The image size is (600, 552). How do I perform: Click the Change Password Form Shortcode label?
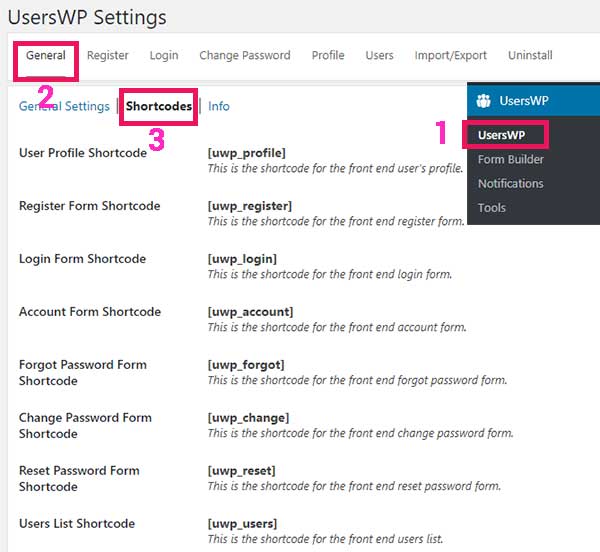[85, 426]
